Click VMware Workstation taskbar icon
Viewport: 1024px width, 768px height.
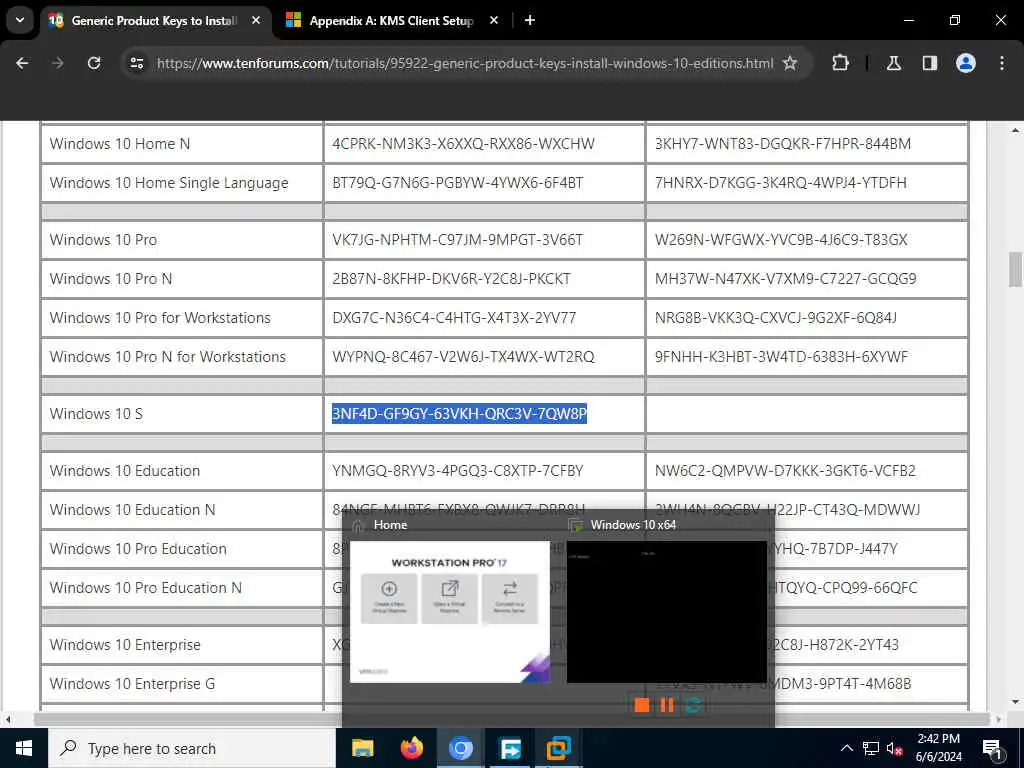tap(558, 748)
